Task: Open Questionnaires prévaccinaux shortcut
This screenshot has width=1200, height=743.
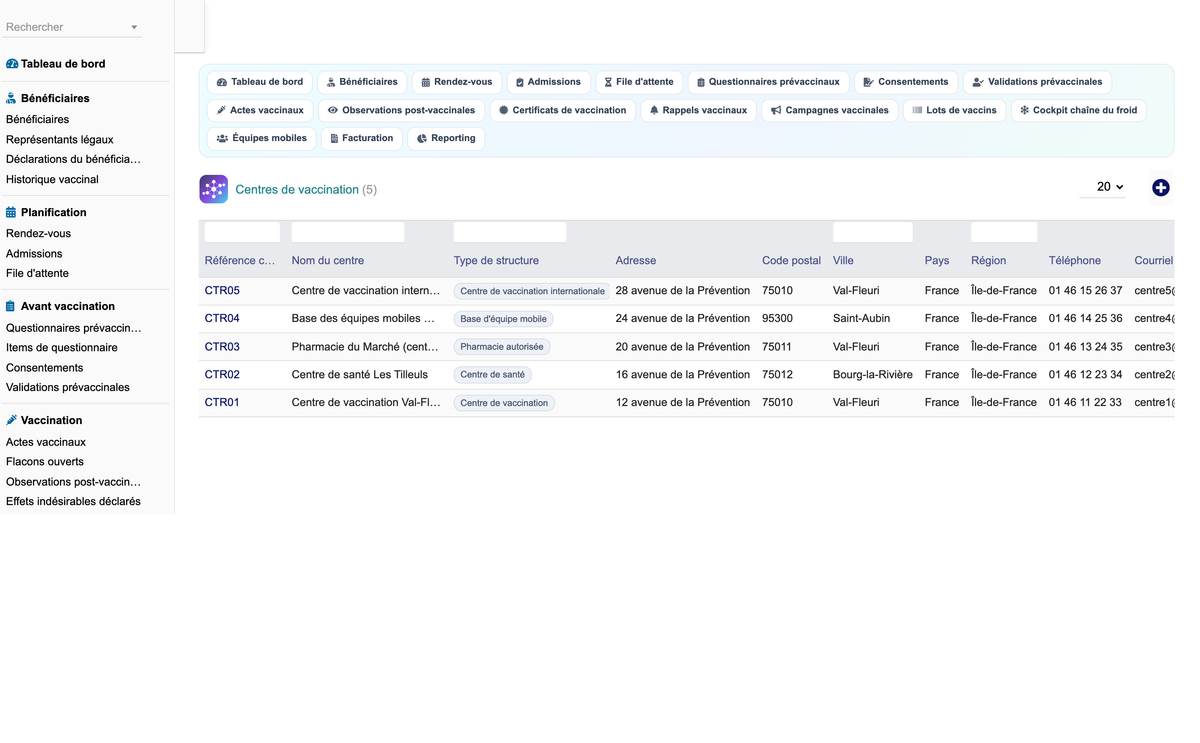Action: tap(768, 82)
